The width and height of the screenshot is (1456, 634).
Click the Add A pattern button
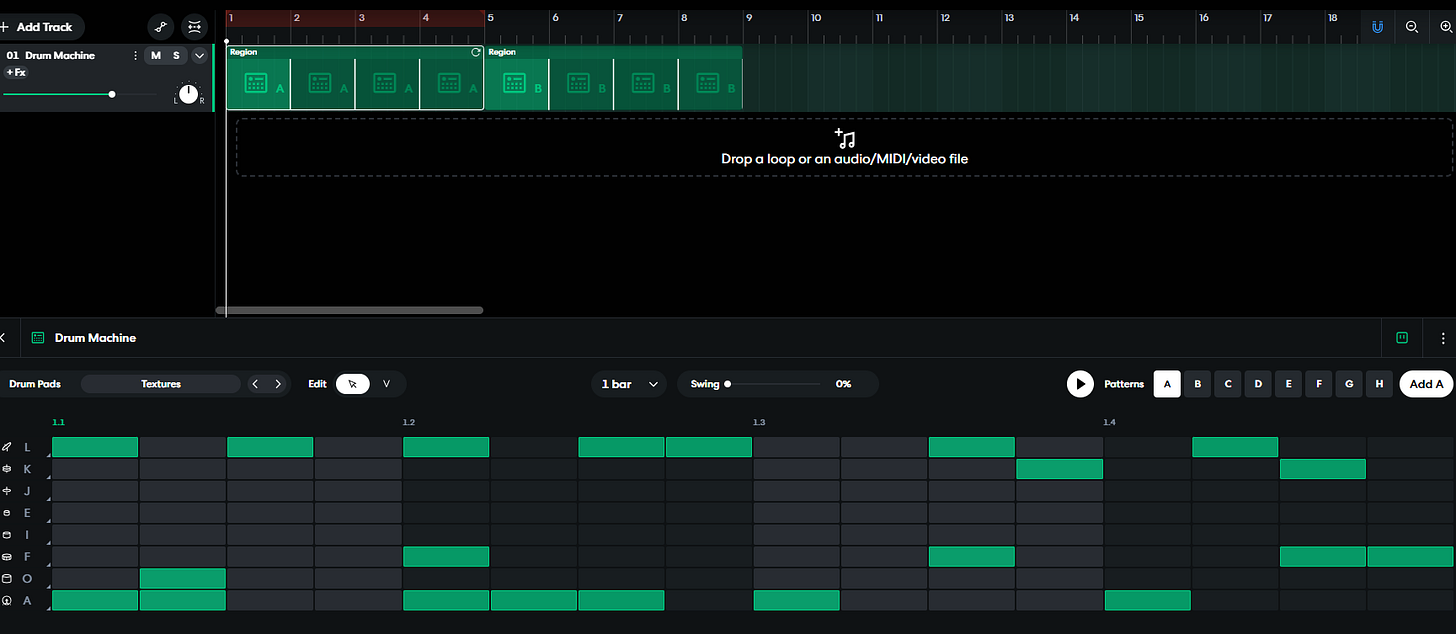[x=1425, y=383]
